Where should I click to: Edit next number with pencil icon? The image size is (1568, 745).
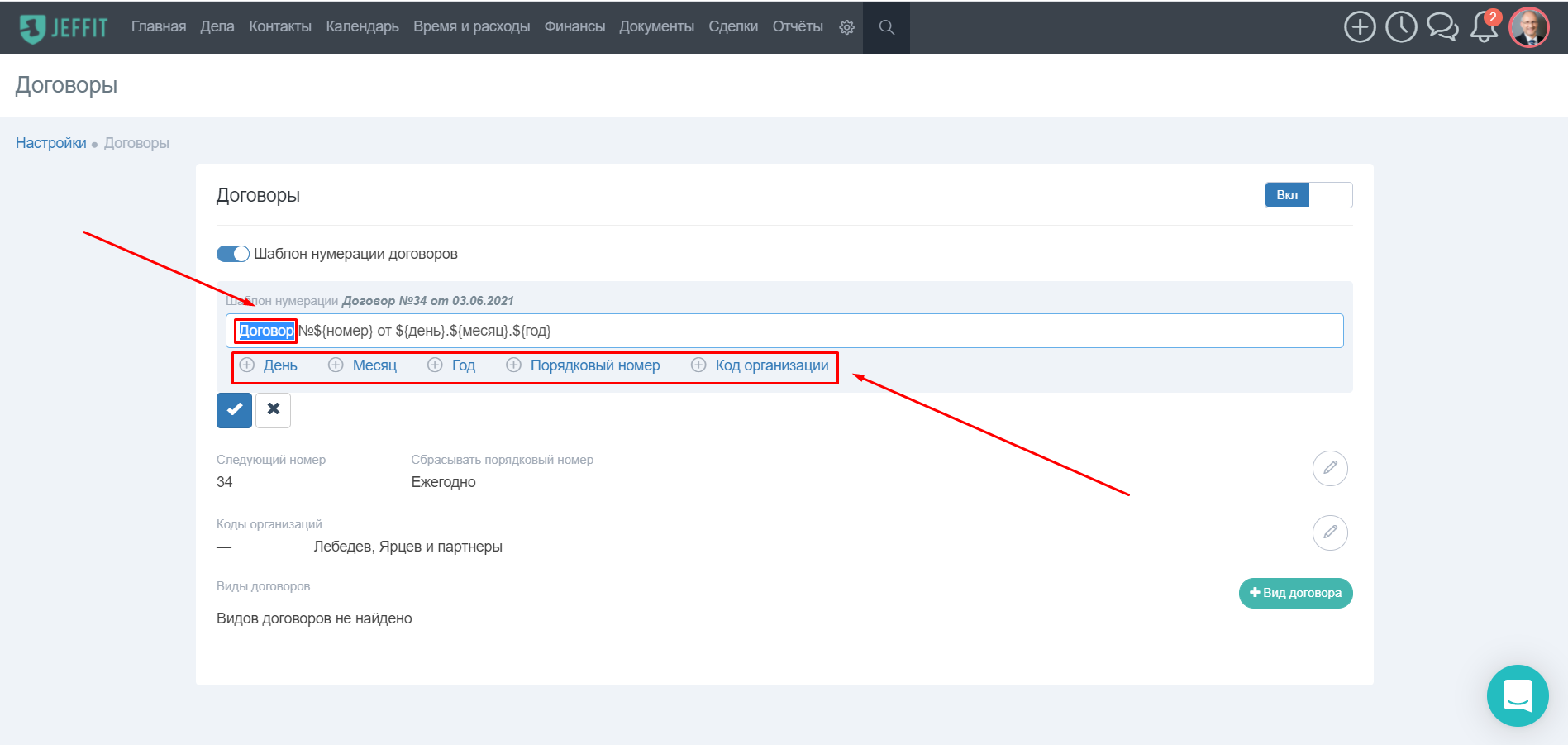tap(1330, 468)
